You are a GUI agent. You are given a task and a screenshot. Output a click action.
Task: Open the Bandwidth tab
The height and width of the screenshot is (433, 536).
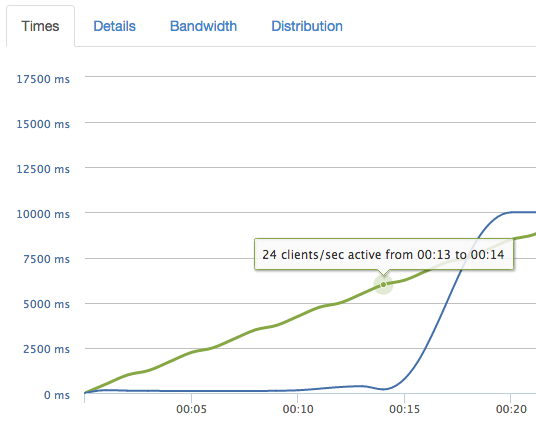tap(203, 26)
